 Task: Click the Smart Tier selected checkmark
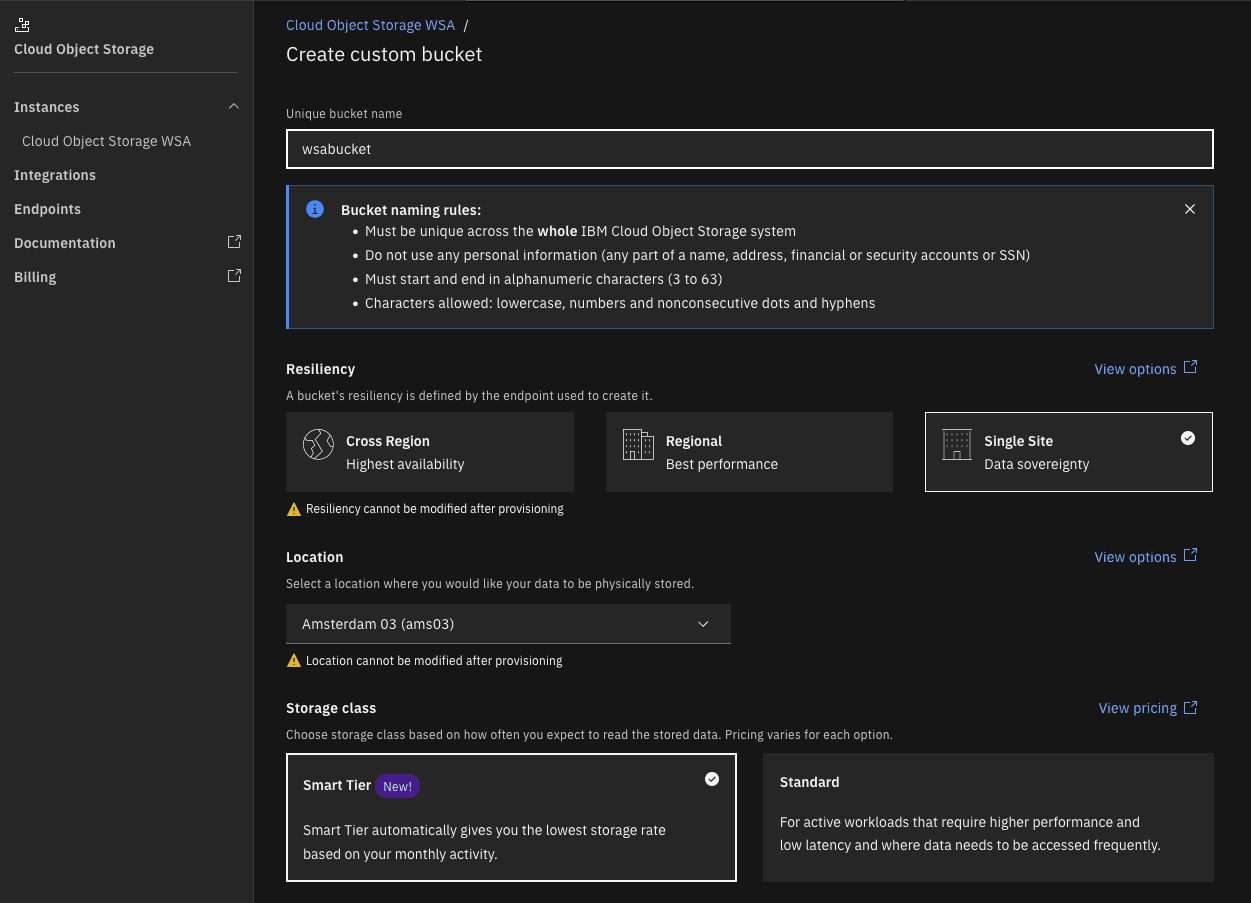click(x=712, y=779)
